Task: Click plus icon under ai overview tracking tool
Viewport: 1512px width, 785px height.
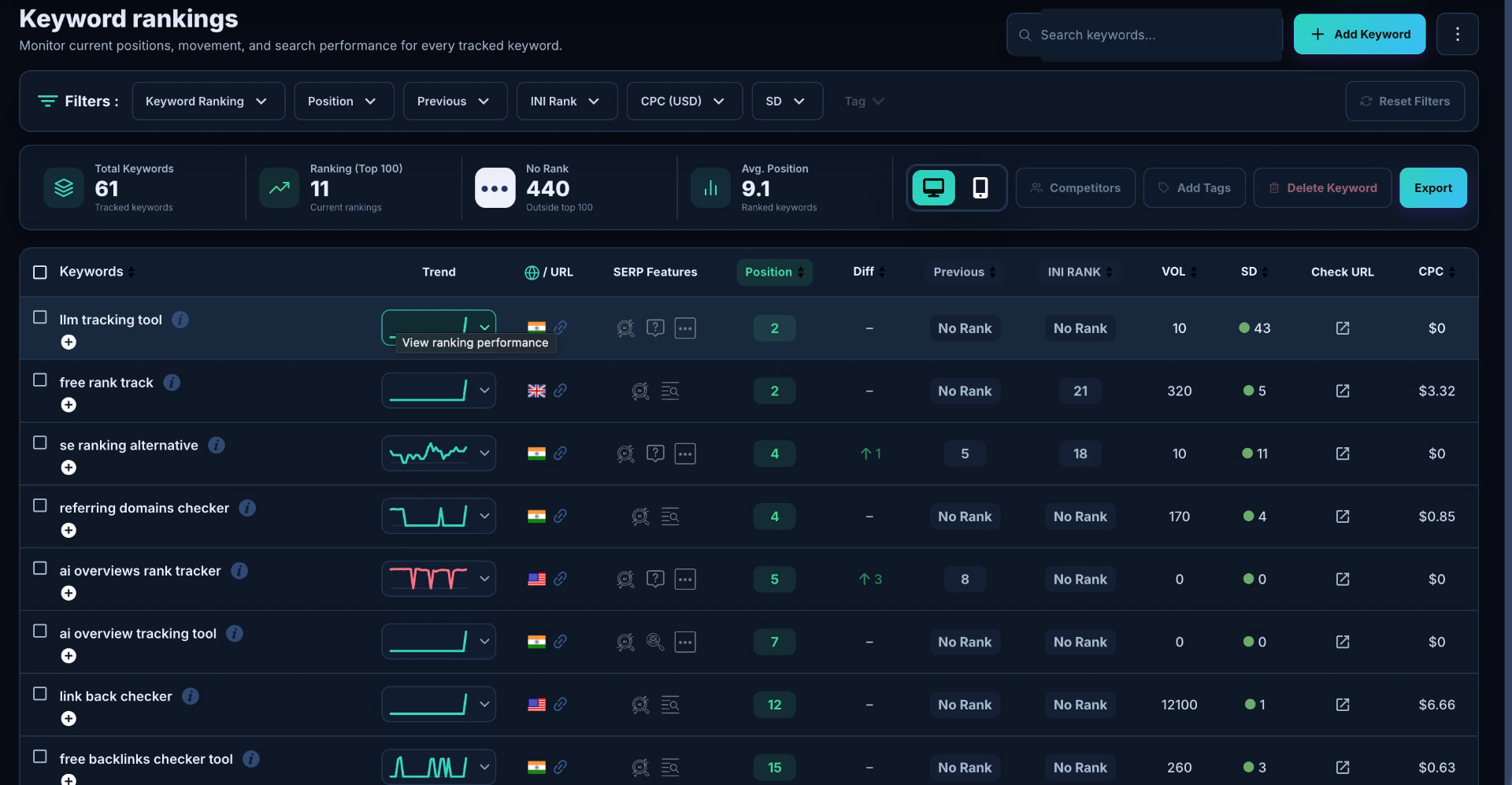Action: pos(69,656)
